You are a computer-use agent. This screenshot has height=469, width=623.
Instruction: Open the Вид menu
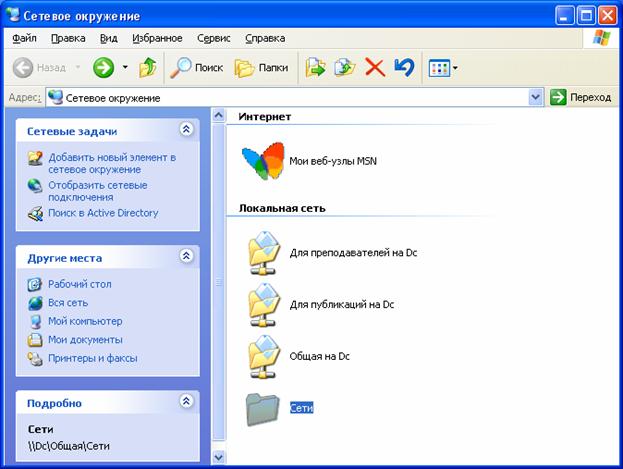[x=108, y=38]
